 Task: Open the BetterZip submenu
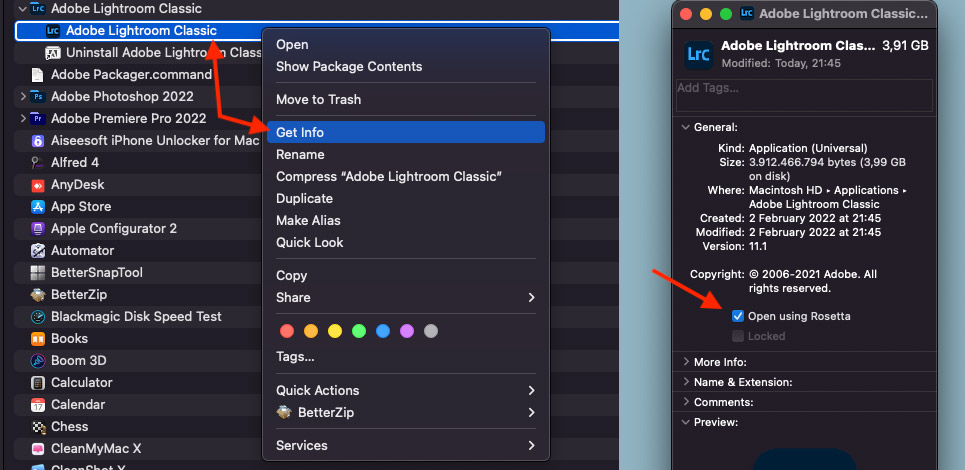(406, 413)
